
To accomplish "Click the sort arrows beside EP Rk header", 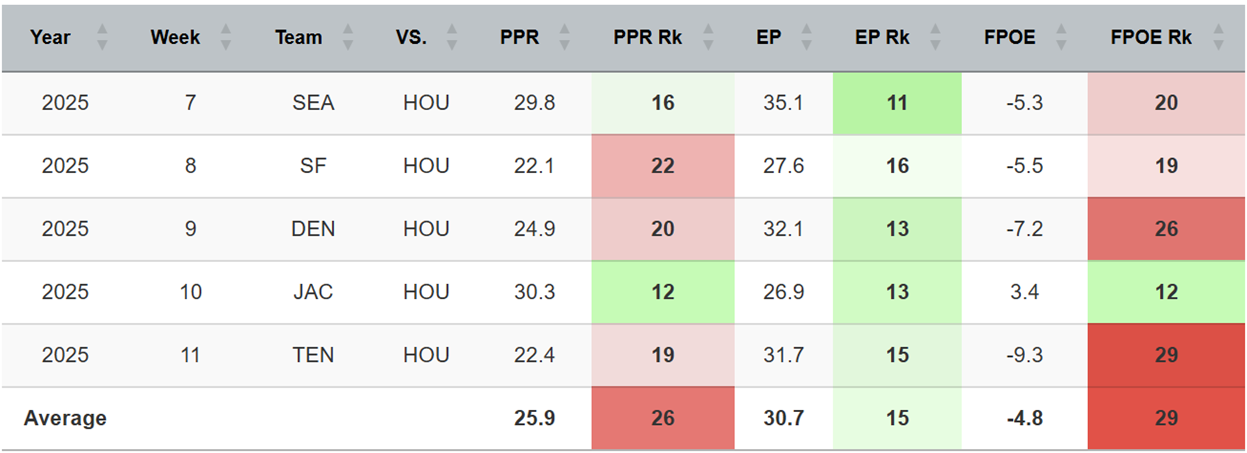I will [937, 38].
